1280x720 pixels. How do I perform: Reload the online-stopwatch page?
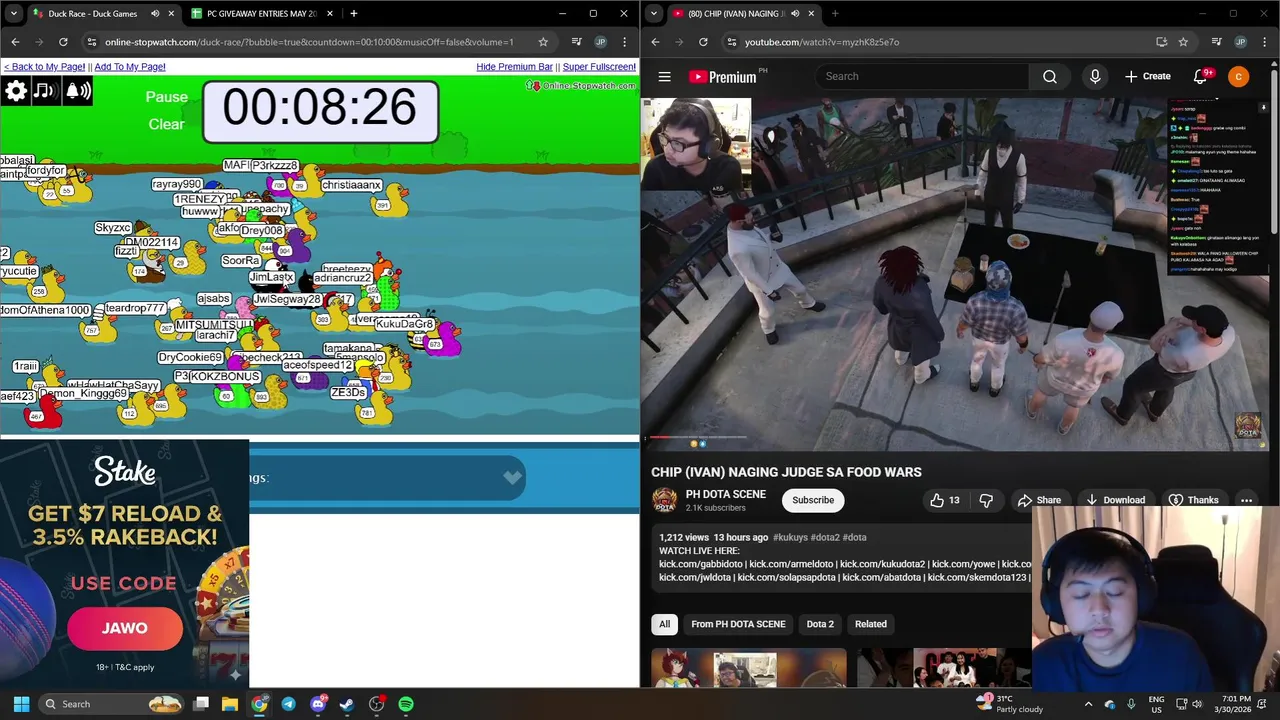[x=63, y=42]
